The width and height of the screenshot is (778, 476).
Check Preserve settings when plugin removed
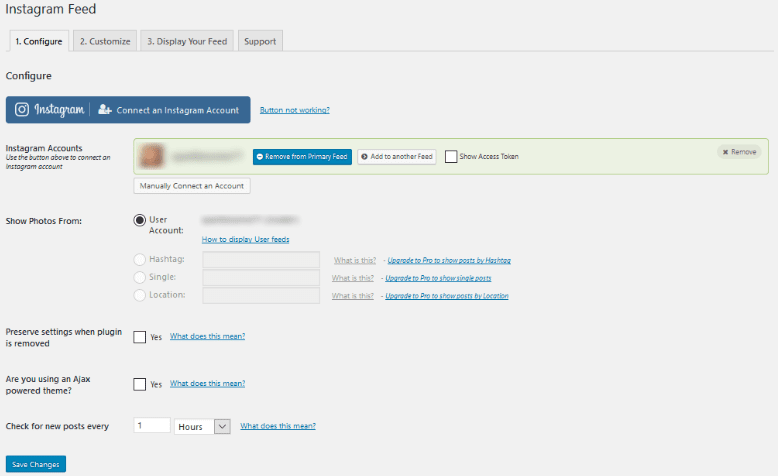pos(139,337)
